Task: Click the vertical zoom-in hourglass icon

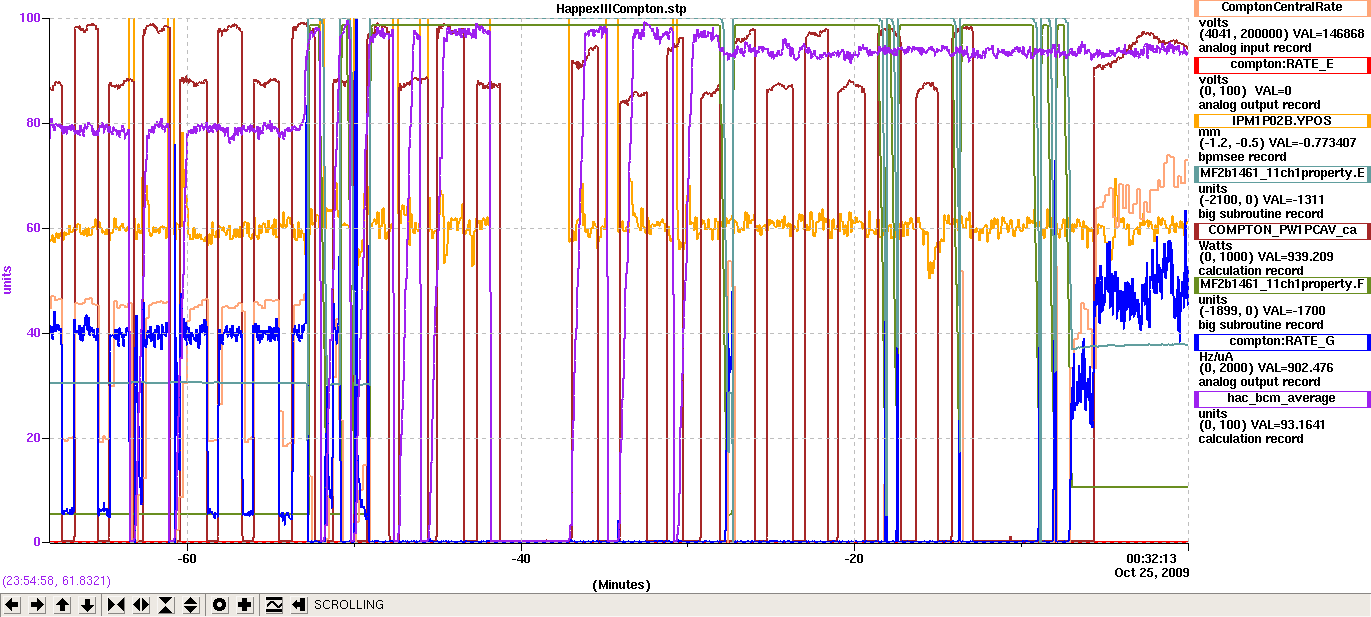Action: [166, 605]
